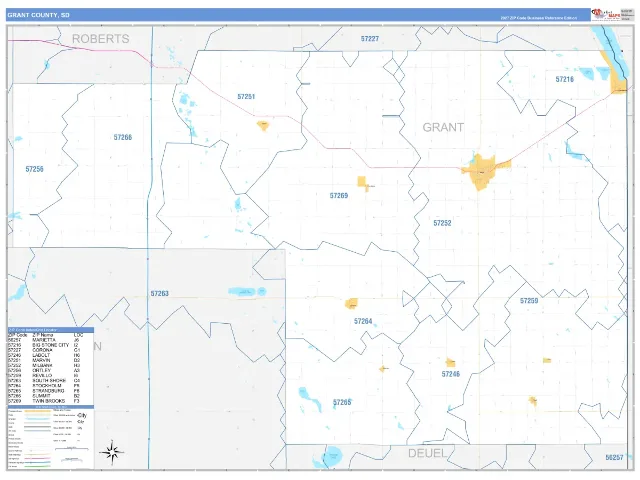Click the green line sample in legend
640x480 pixels.
click(x=37, y=466)
